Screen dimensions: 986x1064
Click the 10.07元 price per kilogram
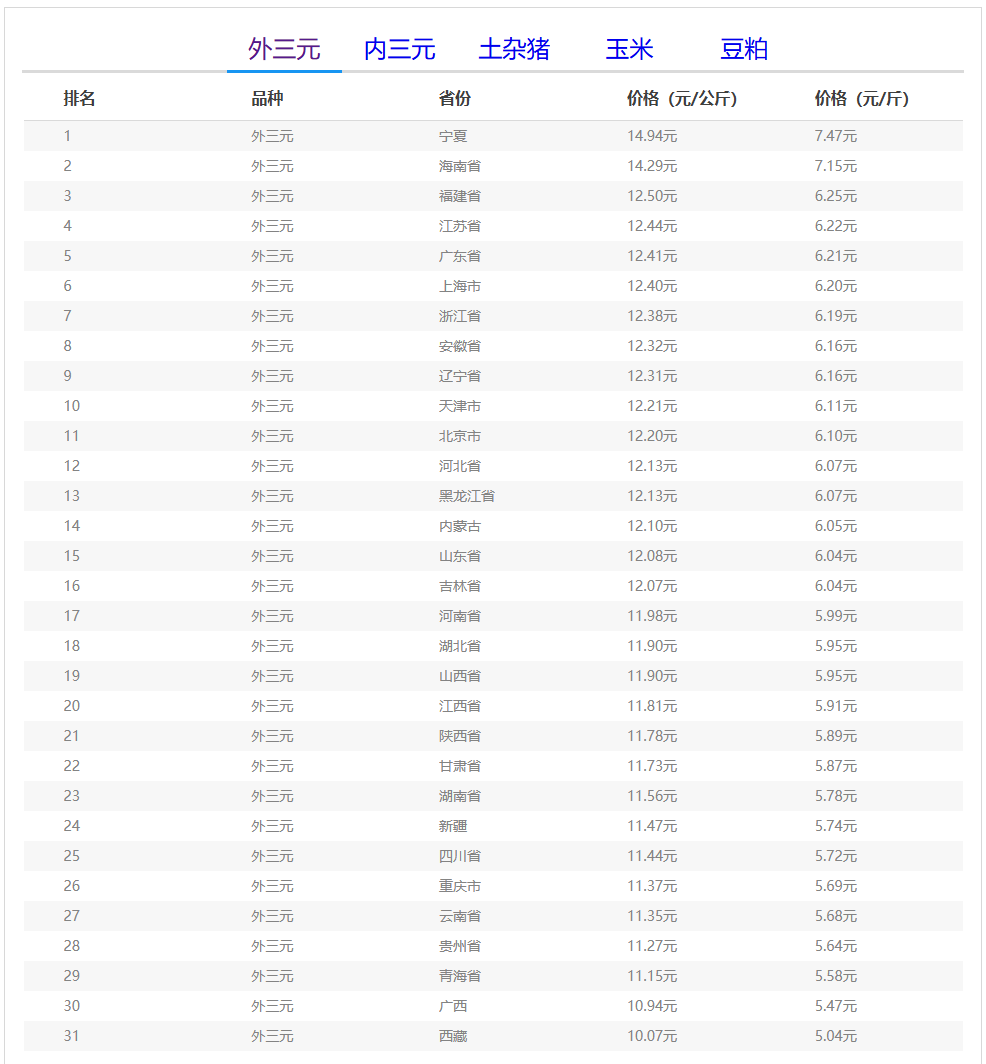(x=652, y=1036)
